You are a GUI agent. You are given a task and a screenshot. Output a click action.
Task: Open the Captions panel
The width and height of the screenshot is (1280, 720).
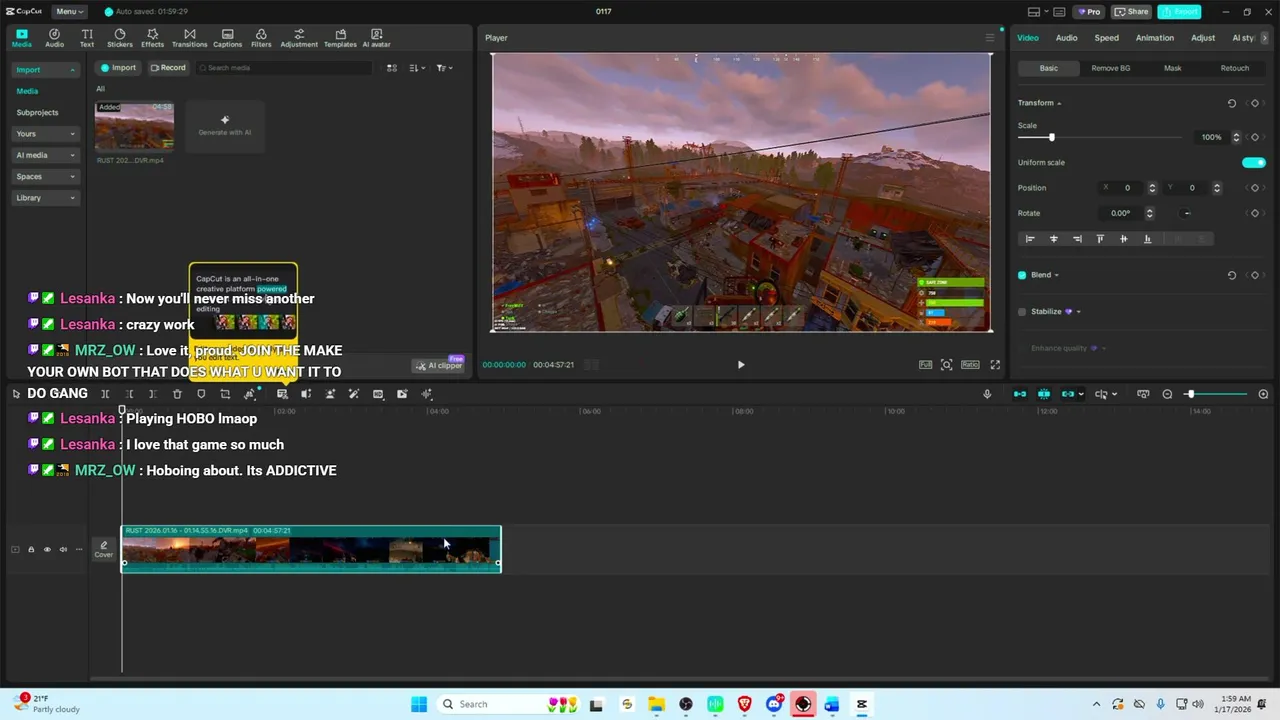[x=227, y=38]
